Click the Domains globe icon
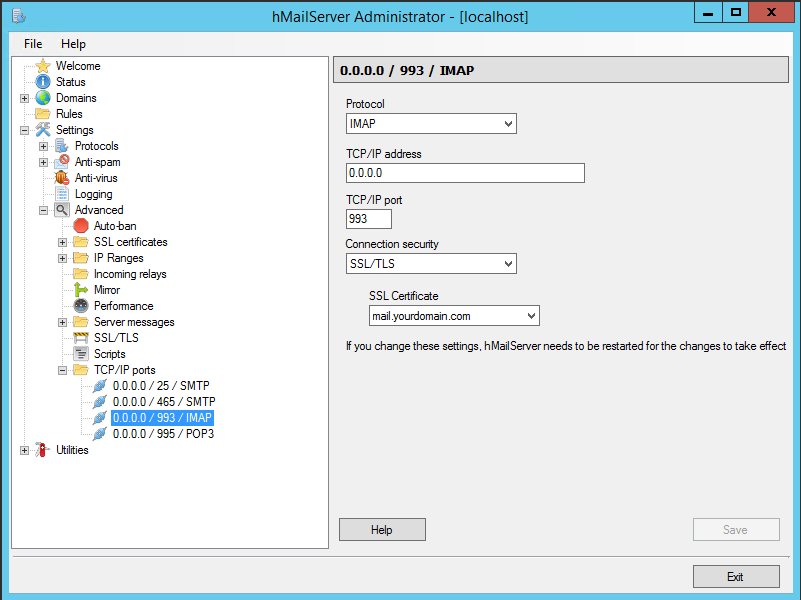The height and width of the screenshot is (600, 801). (43, 98)
